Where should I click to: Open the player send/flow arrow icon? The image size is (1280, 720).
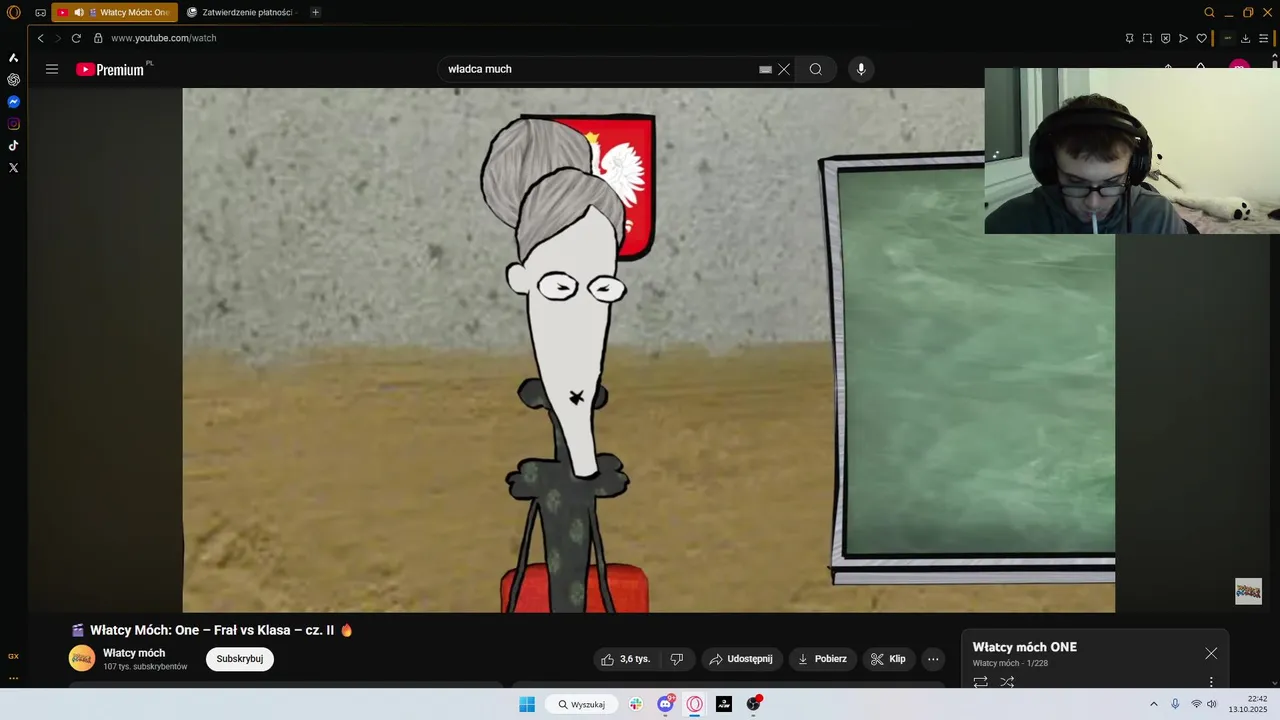[1183, 38]
